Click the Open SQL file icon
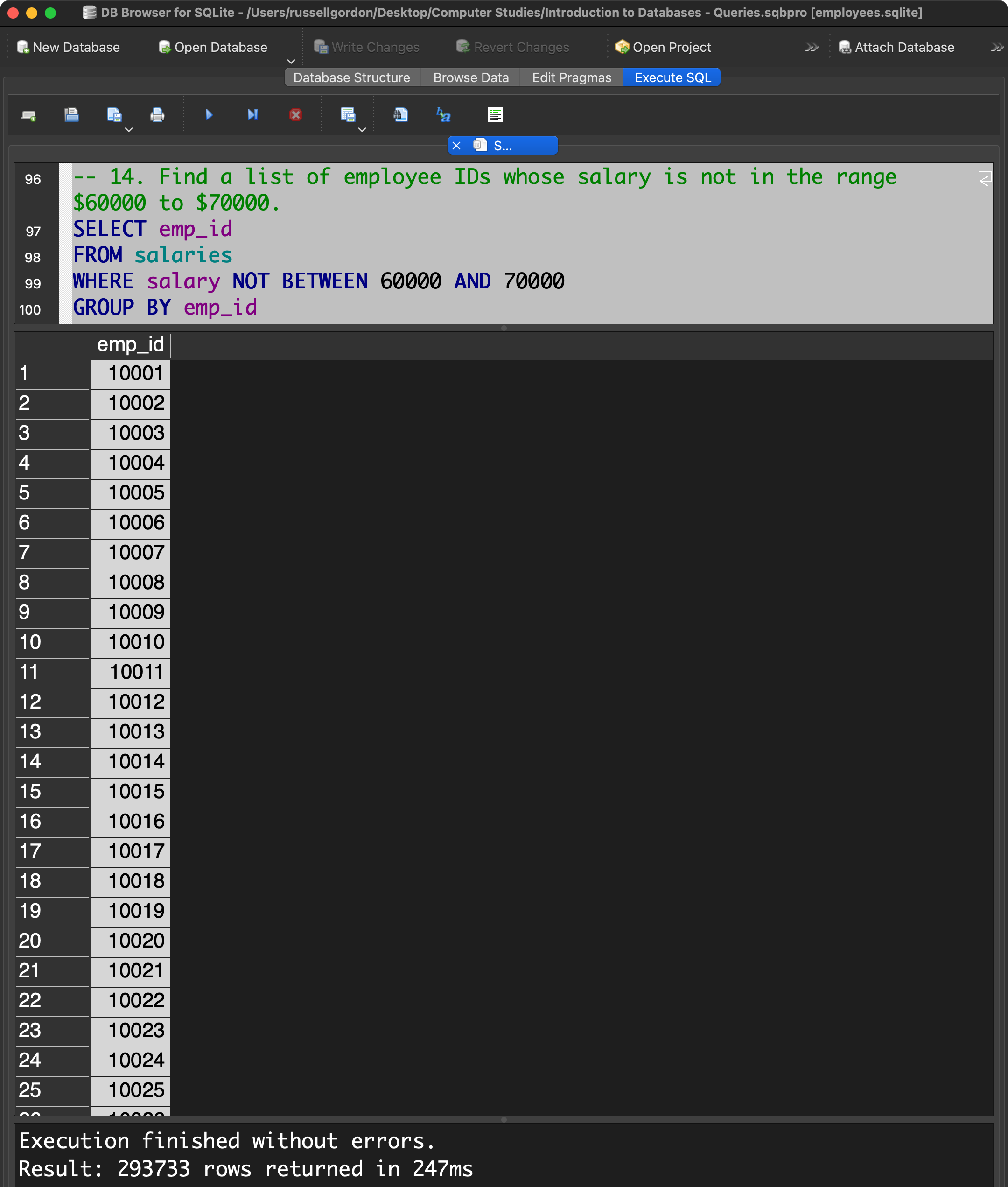Viewport: 1008px width, 1187px height. (71, 115)
